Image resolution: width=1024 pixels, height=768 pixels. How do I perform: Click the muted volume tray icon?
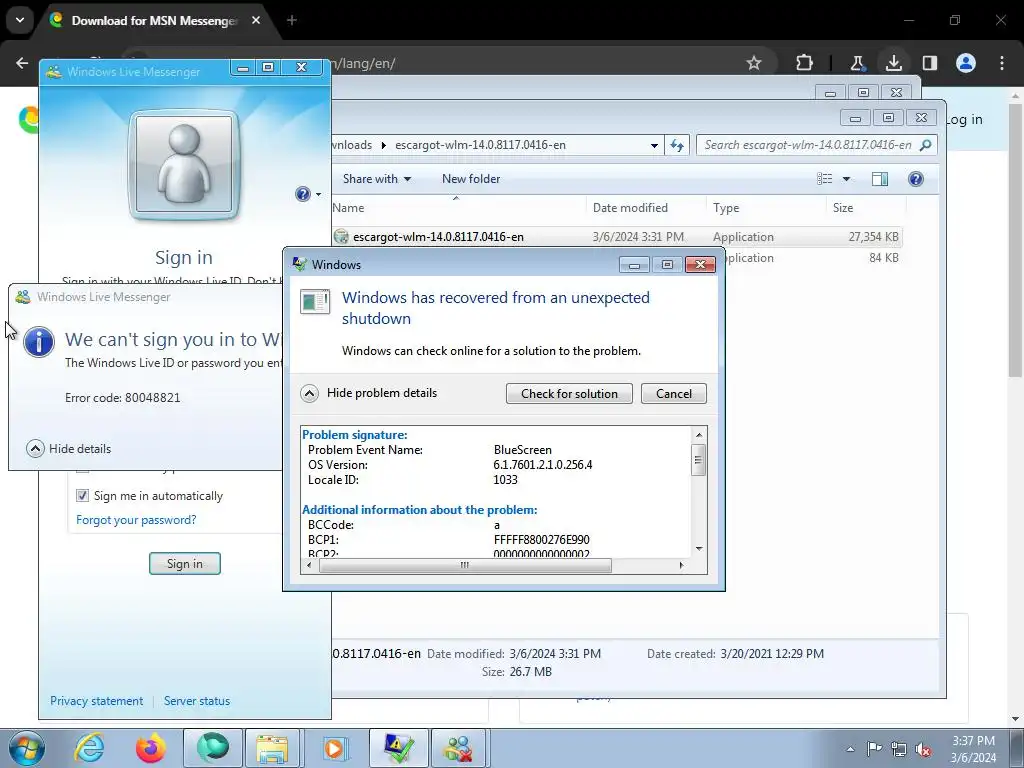pos(923,749)
